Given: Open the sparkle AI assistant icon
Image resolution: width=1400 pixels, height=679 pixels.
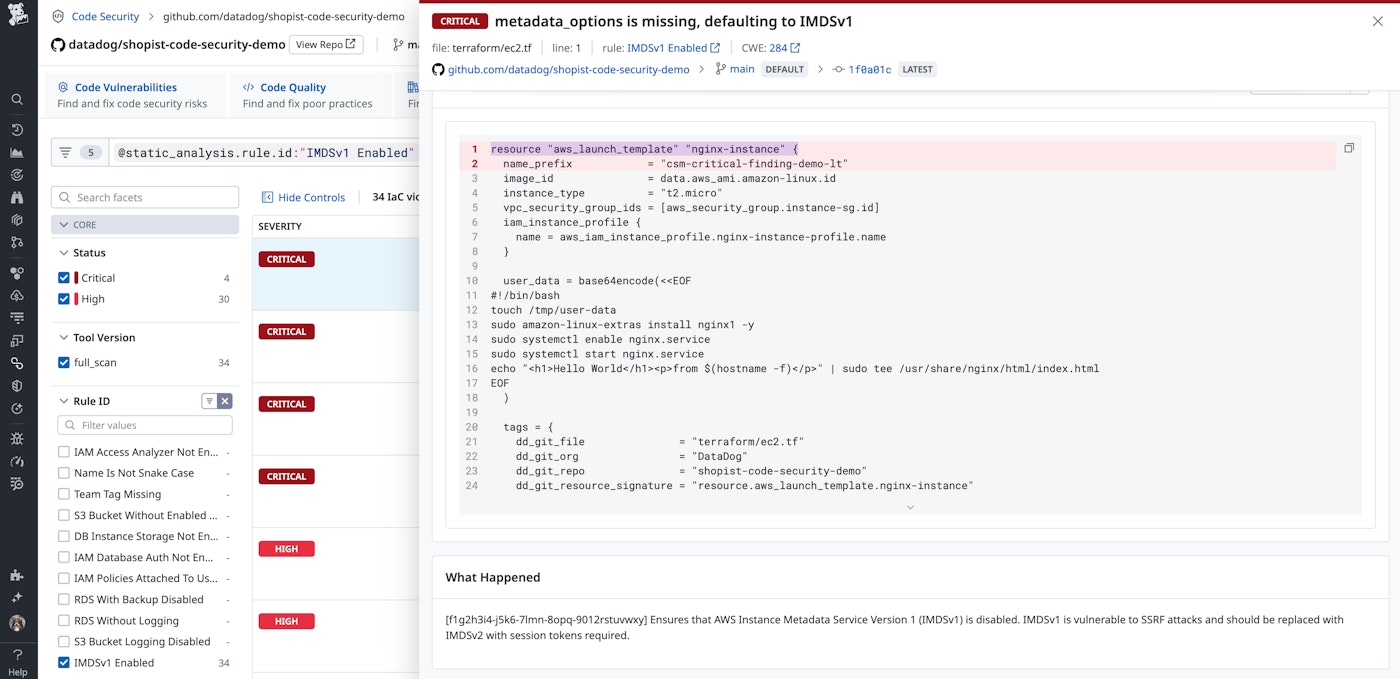Looking at the screenshot, I should 17,597.
